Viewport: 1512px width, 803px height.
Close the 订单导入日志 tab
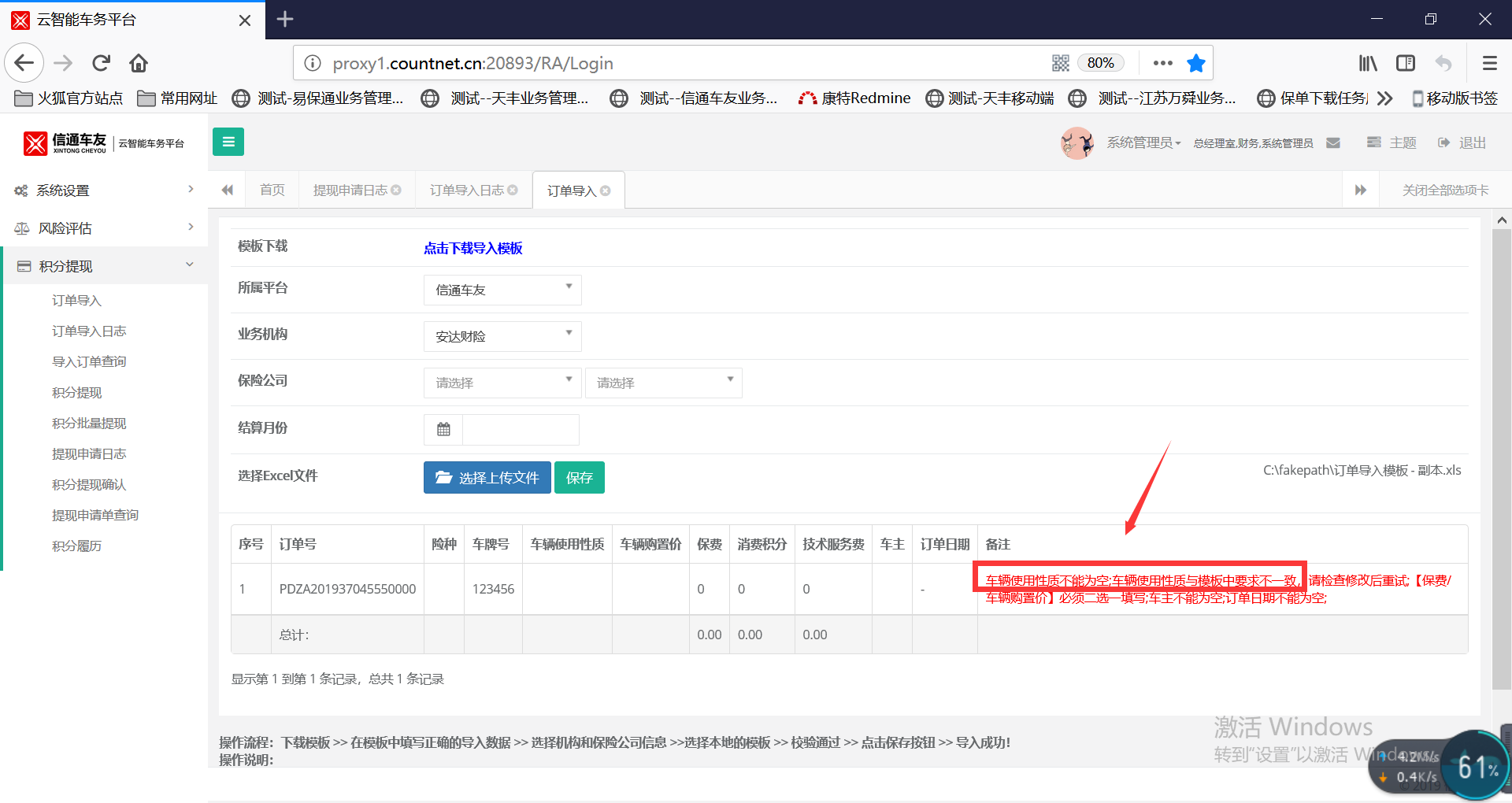pyautogui.click(x=513, y=191)
